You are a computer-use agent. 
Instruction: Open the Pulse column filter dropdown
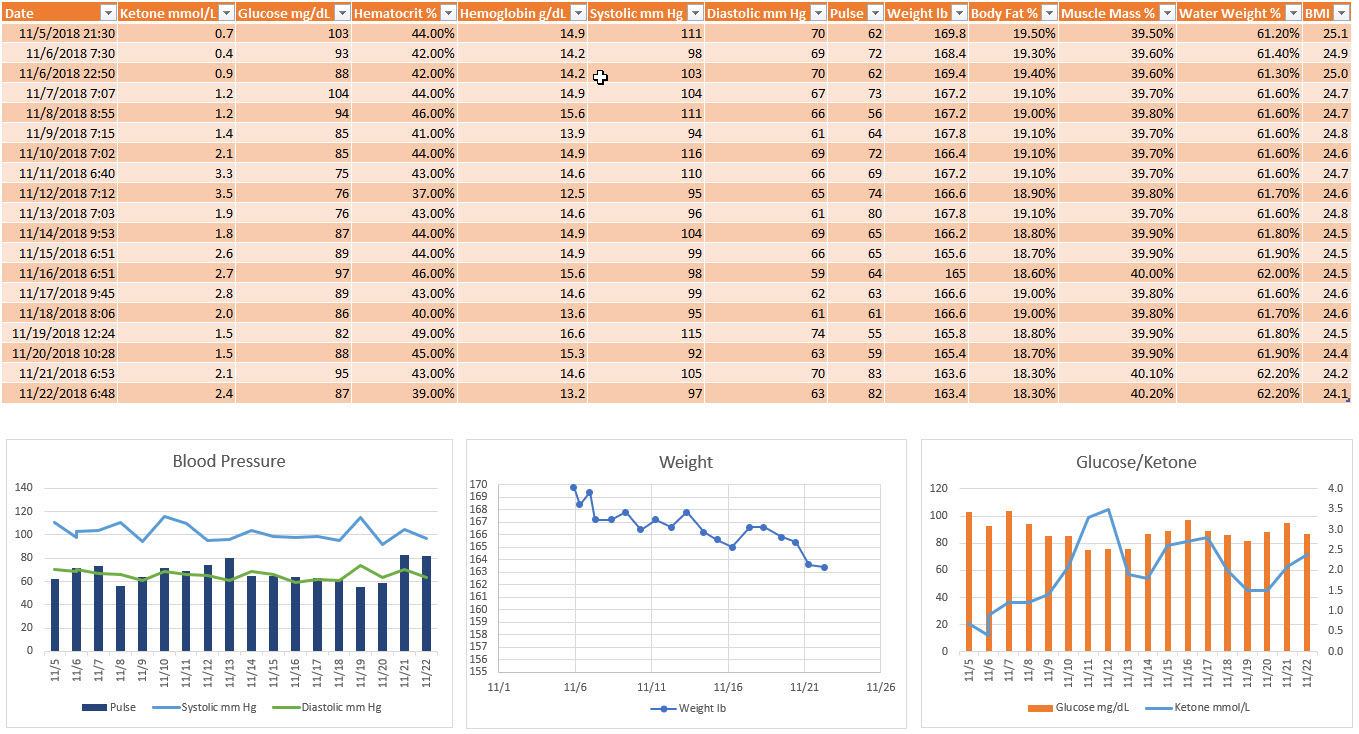click(x=875, y=13)
